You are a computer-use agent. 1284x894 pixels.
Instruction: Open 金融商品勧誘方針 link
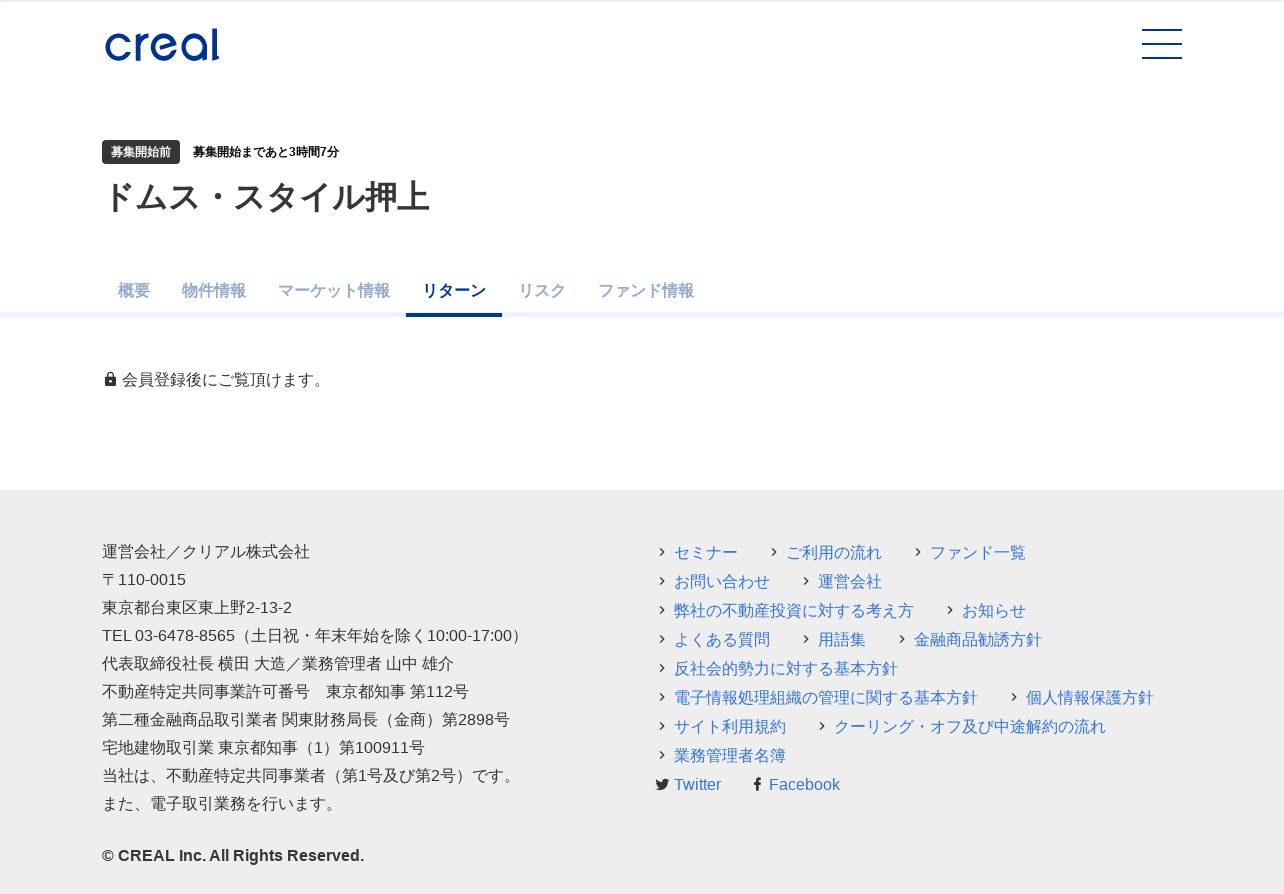click(x=978, y=640)
